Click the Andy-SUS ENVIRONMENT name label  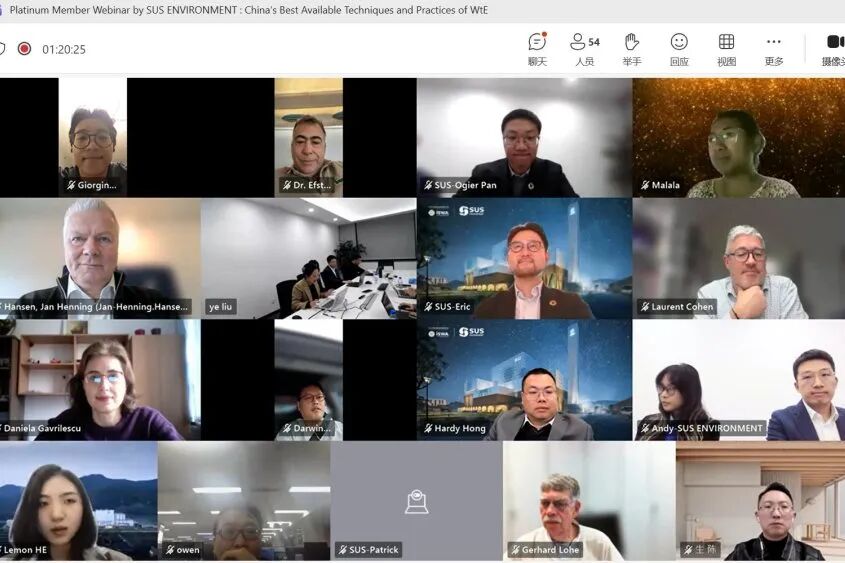coord(701,428)
